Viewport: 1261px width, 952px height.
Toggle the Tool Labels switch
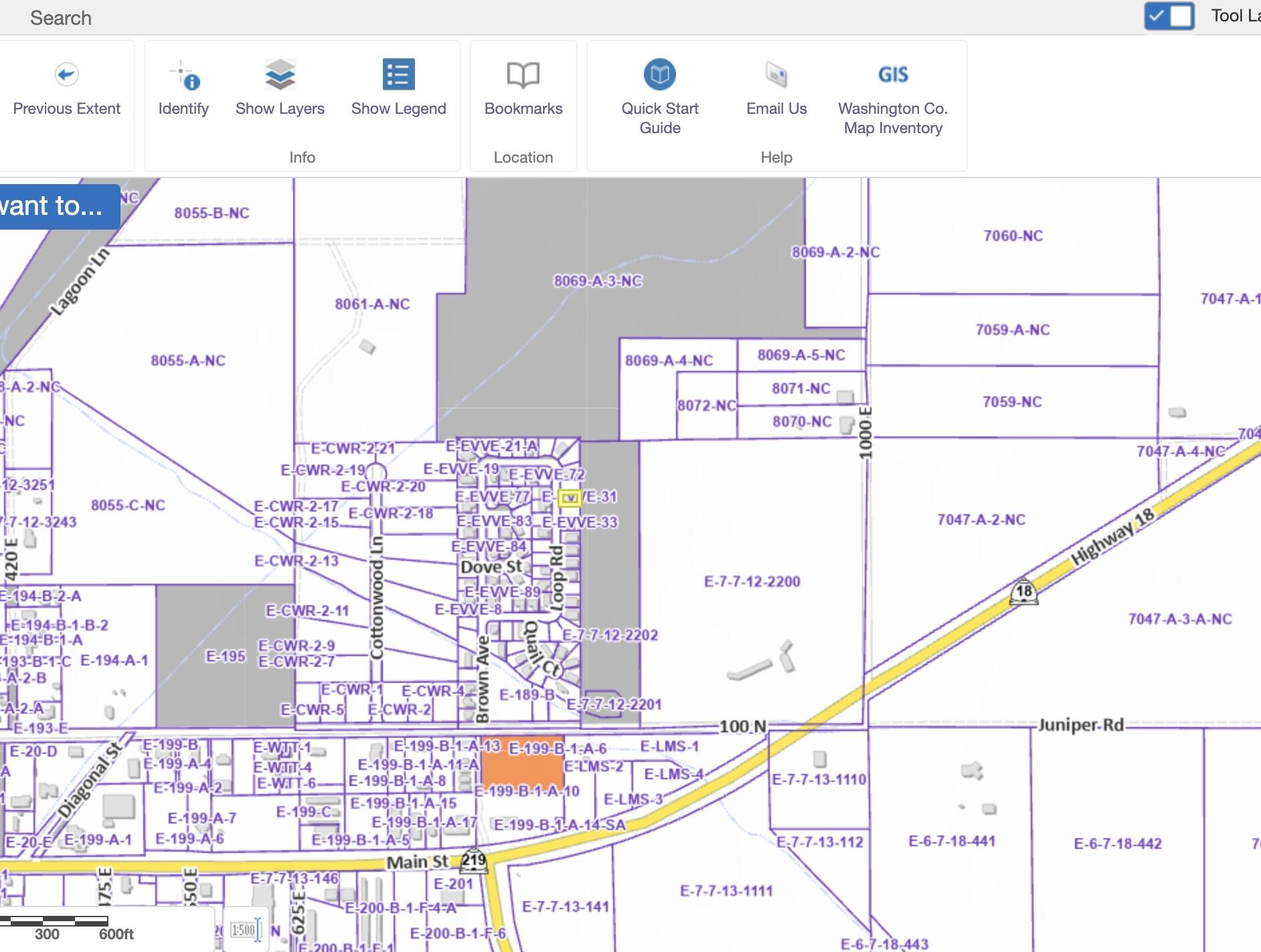coord(1169,16)
